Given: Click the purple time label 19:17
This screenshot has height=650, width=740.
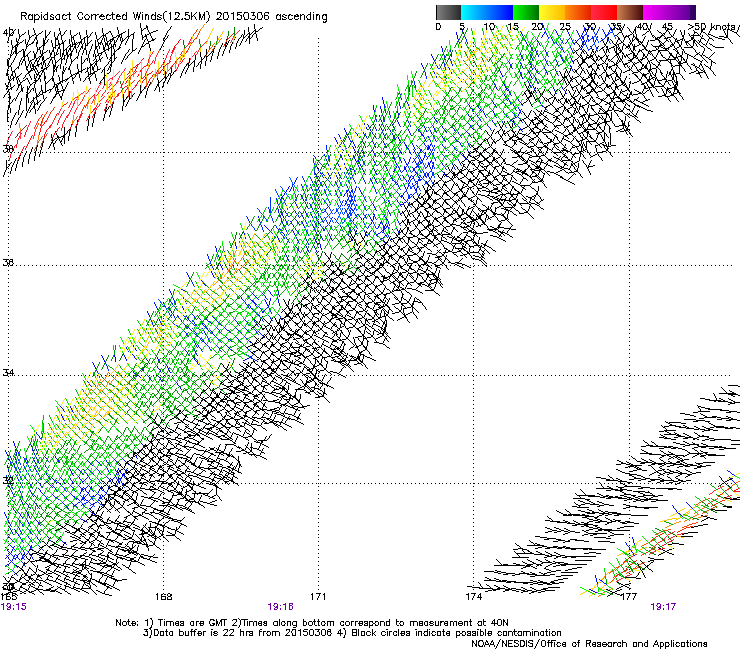Looking at the screenshot, I should (x=663, y=607).
